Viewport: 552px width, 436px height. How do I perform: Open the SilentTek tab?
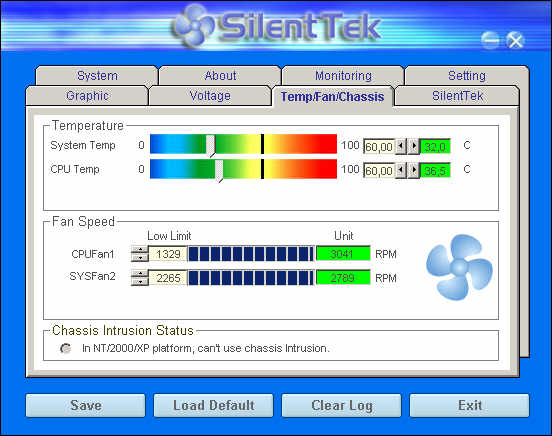pos(457,95)
